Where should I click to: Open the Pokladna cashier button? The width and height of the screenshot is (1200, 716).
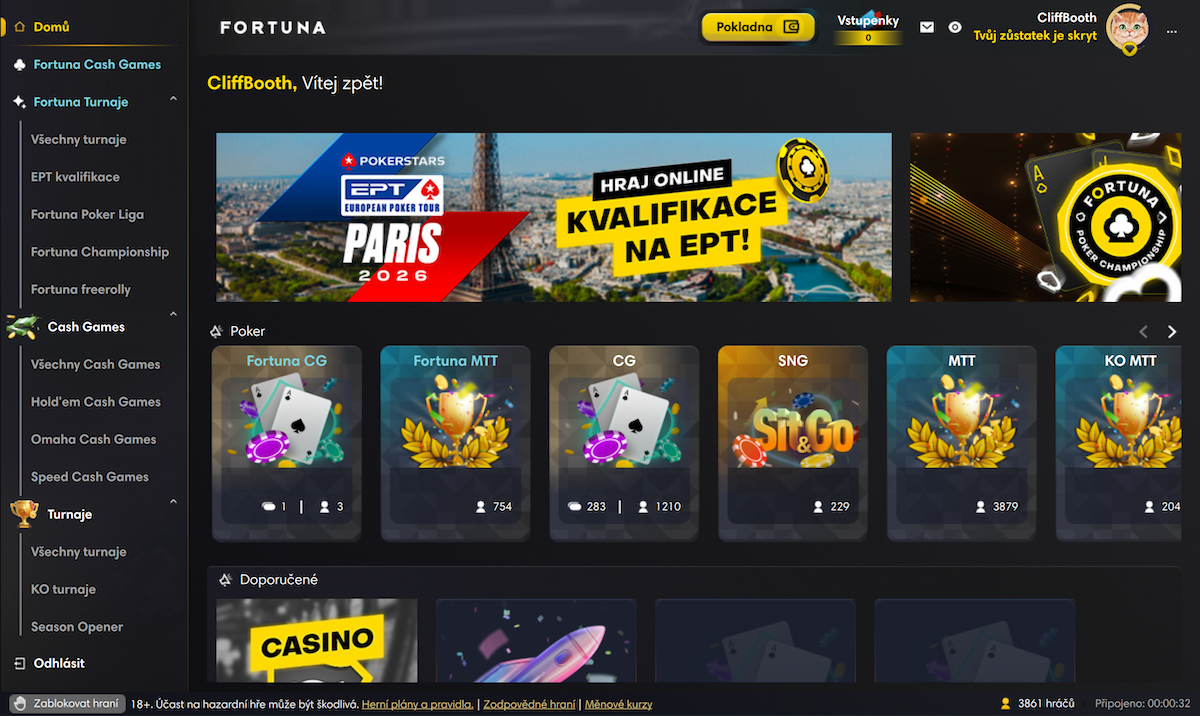pos(758,27)
